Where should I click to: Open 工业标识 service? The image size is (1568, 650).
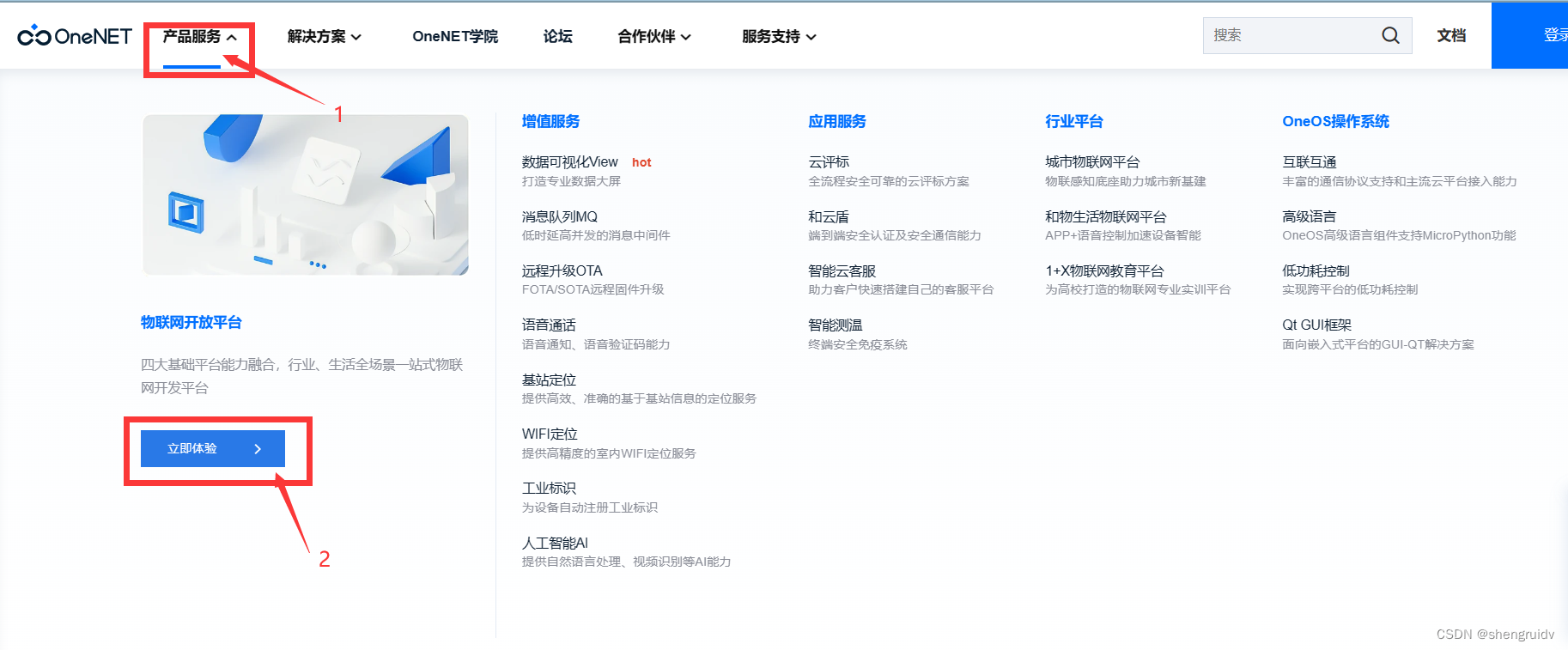click(x=549, y=488)
